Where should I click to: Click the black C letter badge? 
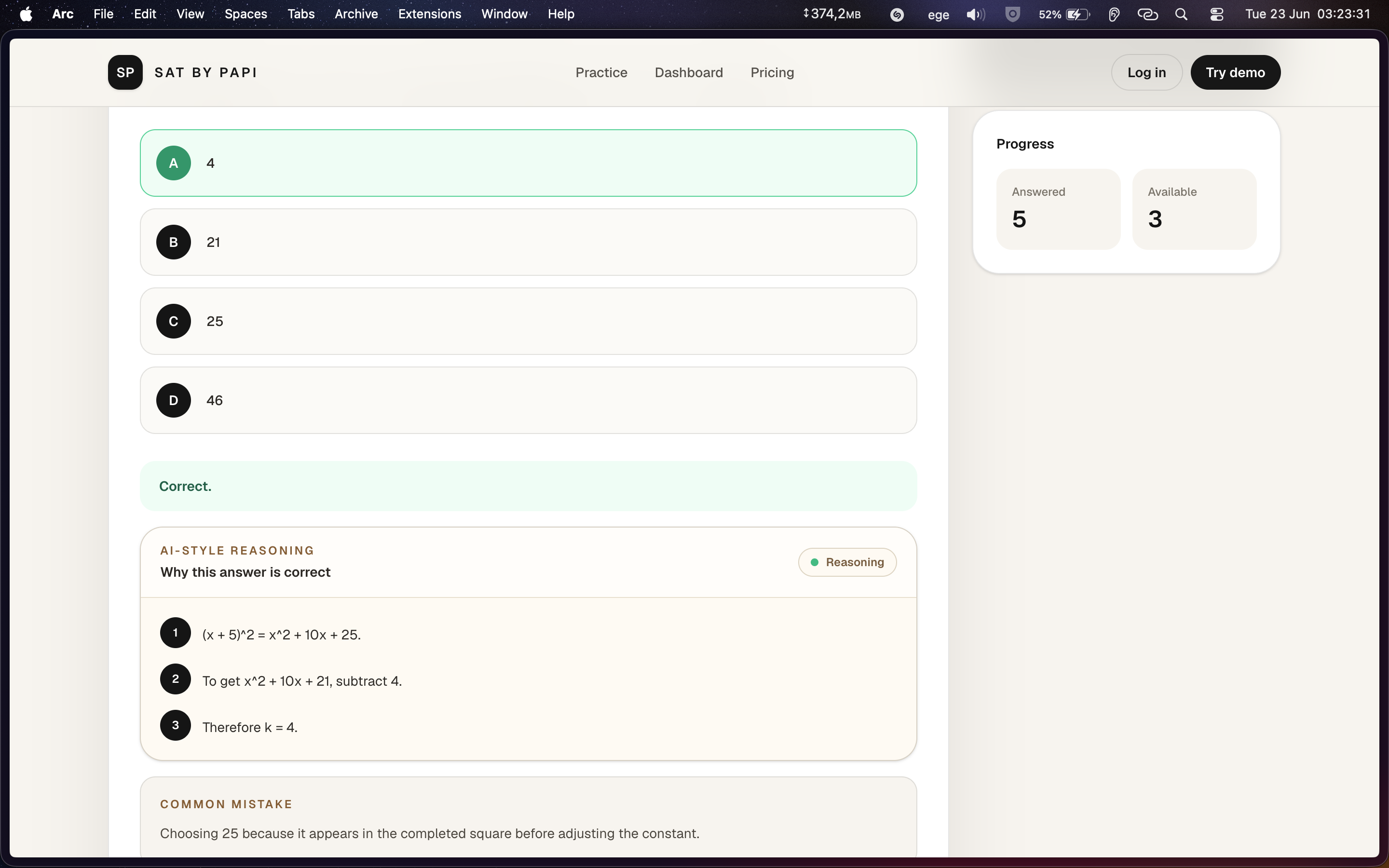(173, 322)
